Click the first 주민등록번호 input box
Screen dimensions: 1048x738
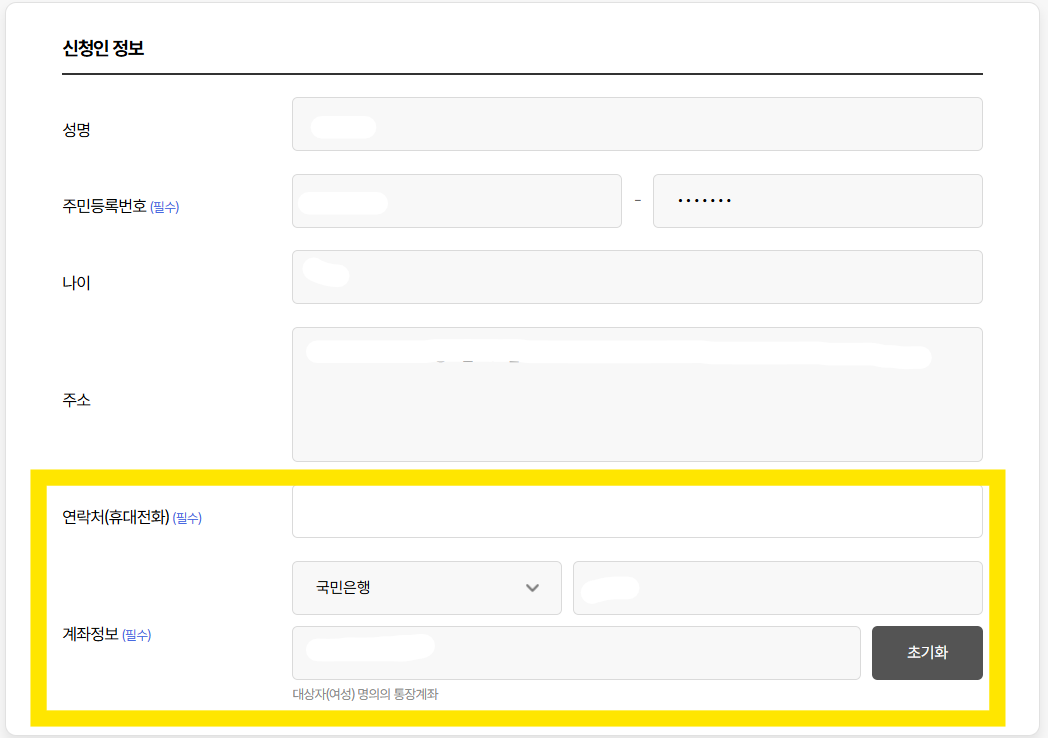pos(456,201)
